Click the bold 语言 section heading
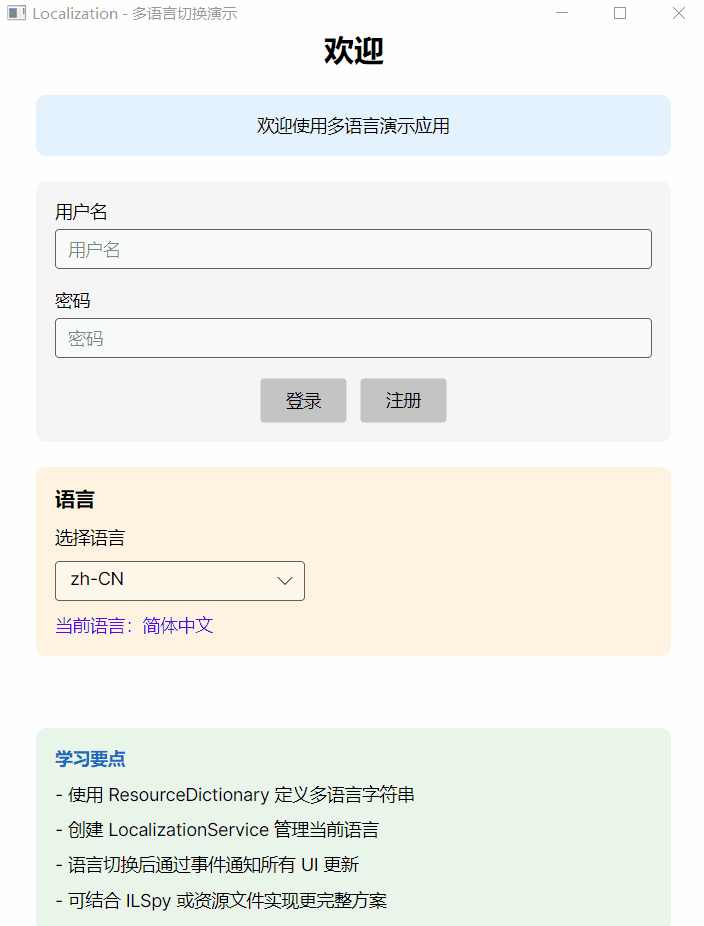The width and height of the screenshot is (704, 926). (x=74, y=500)
